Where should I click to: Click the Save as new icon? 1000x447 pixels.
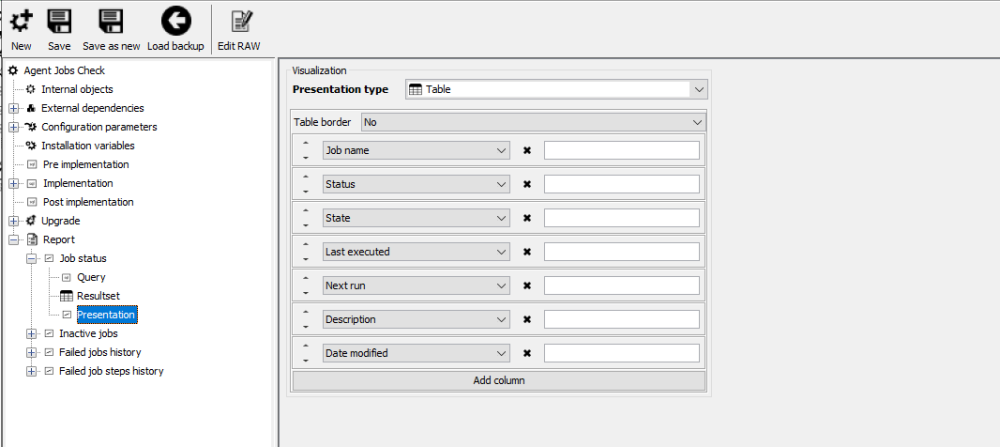(x=111, y=21)
